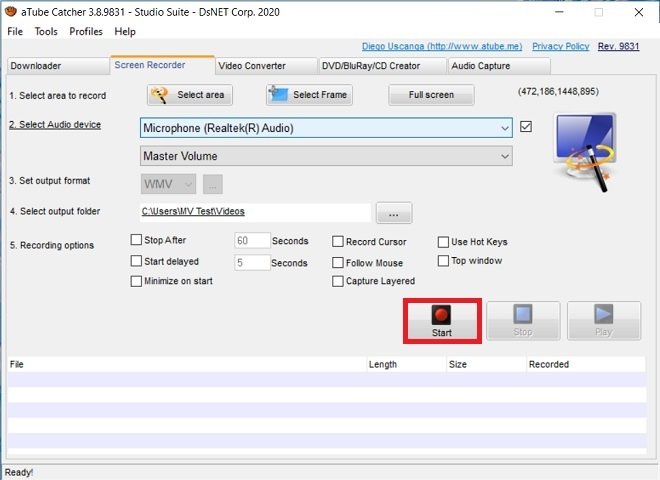Open the Help menu

125,32
